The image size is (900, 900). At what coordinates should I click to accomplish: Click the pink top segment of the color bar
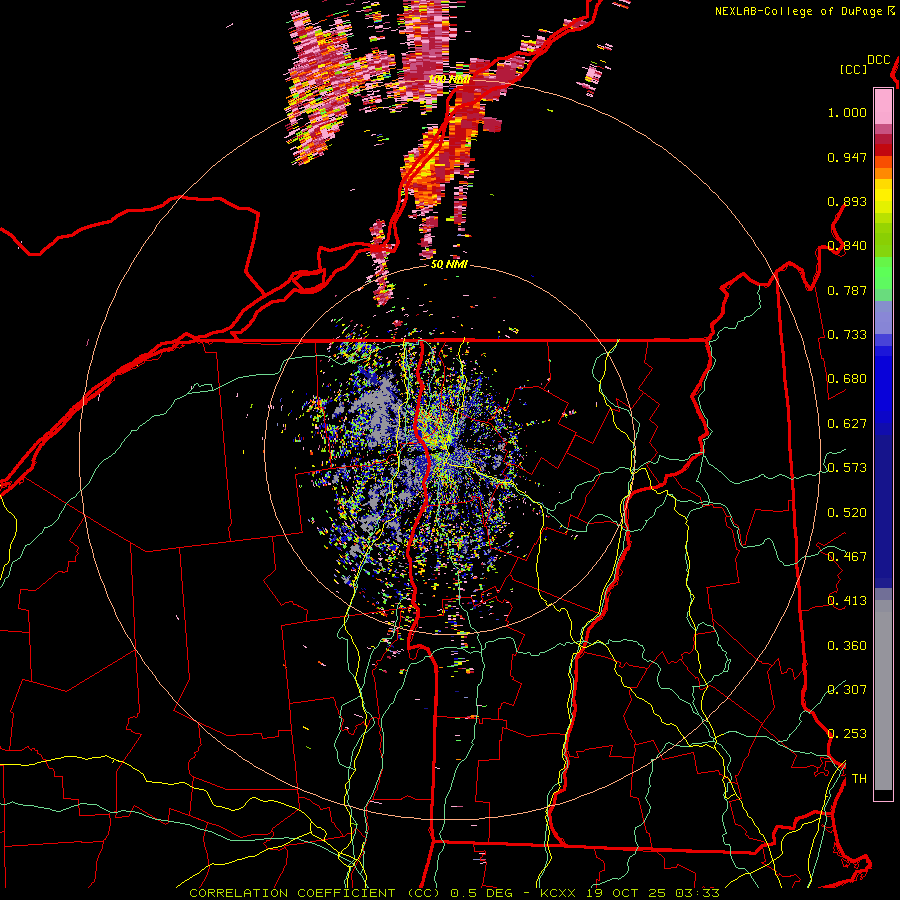883,106
